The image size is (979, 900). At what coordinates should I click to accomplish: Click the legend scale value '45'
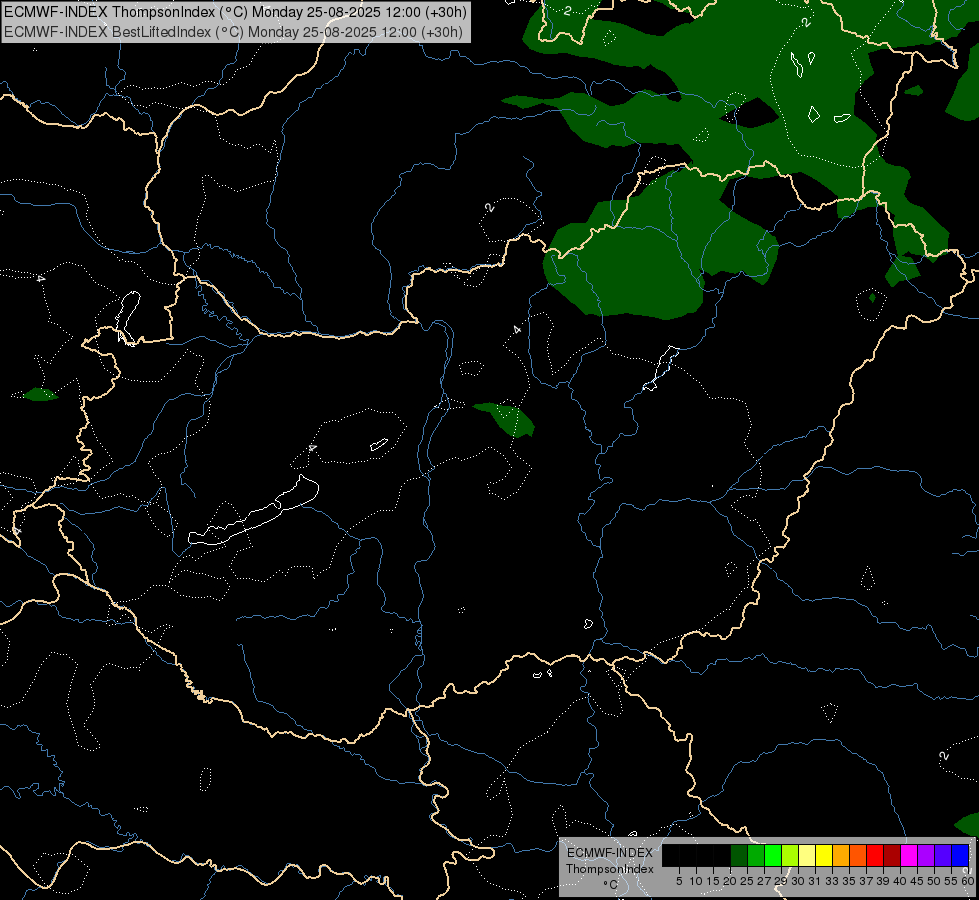(917, 881)
